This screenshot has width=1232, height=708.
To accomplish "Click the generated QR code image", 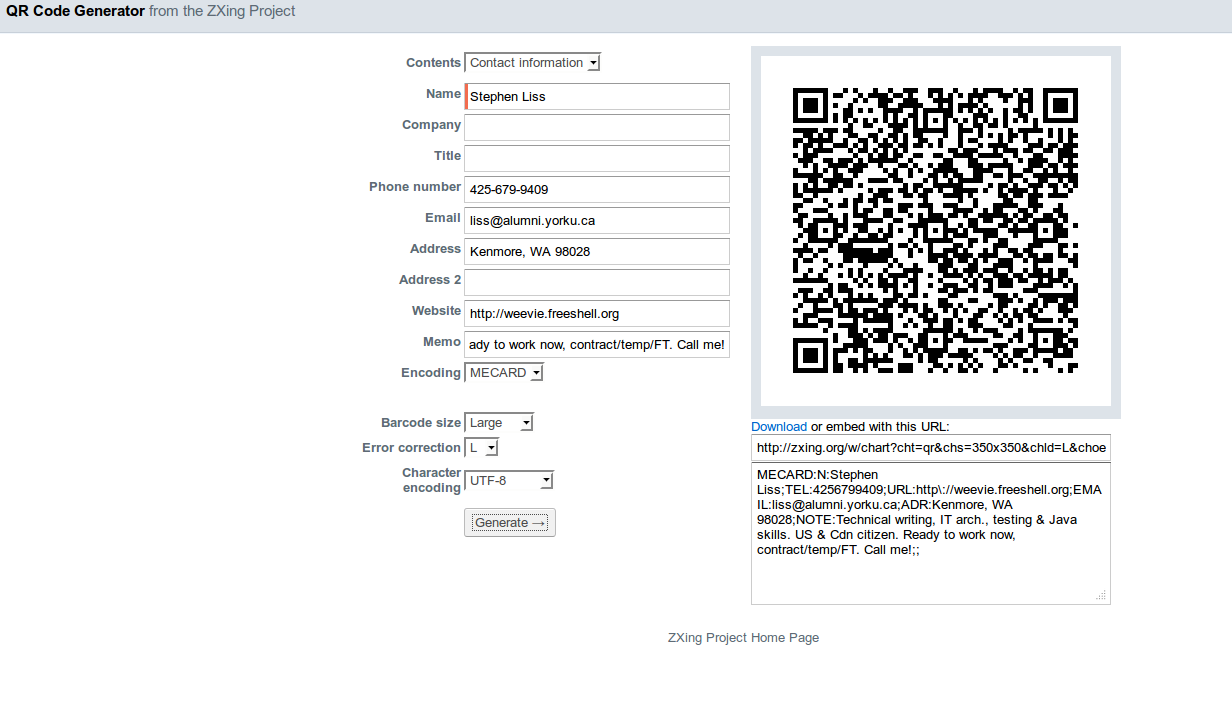I will (x=936, y=230).
